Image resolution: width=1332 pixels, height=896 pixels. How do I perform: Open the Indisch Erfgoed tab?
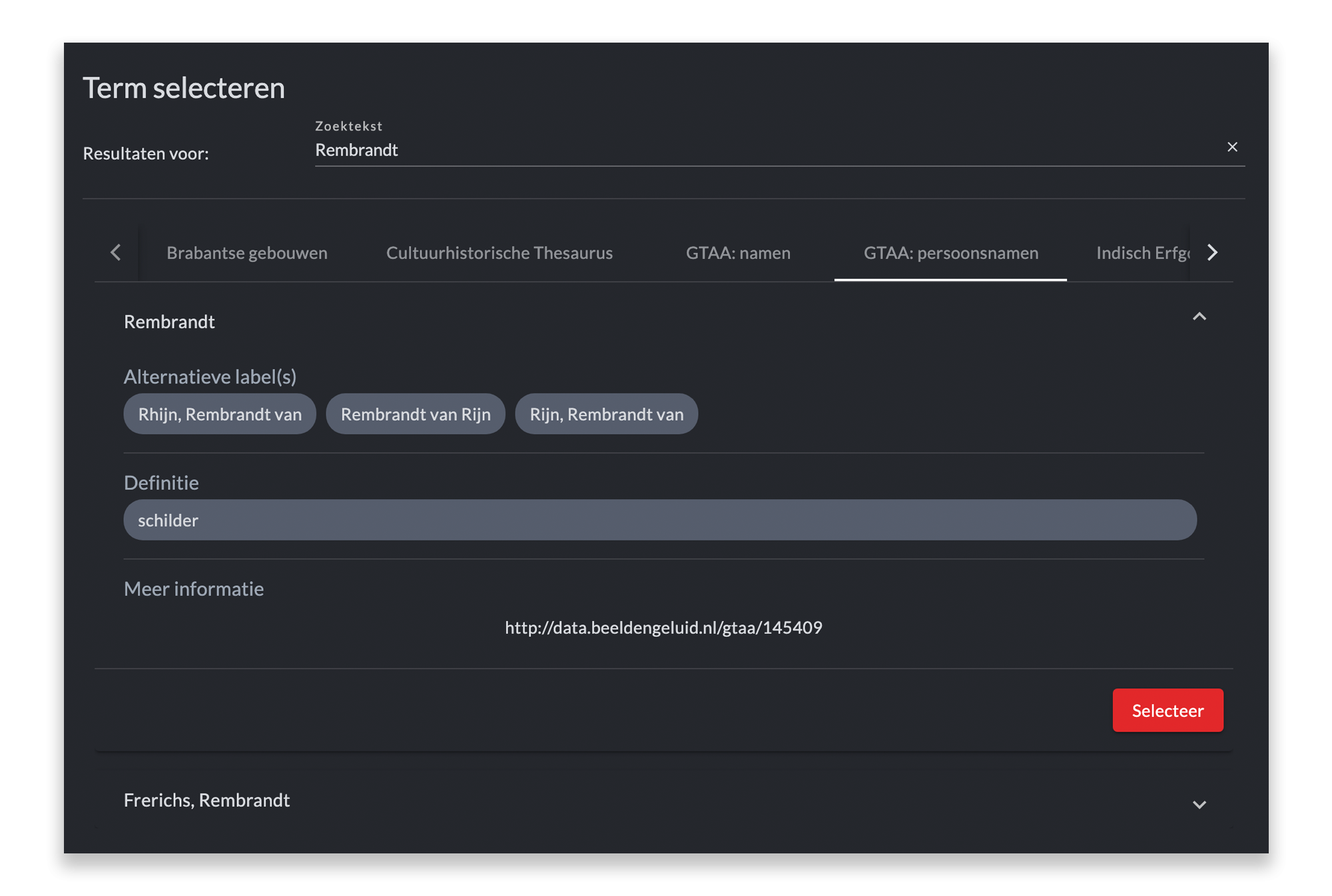coord(1142,253)
